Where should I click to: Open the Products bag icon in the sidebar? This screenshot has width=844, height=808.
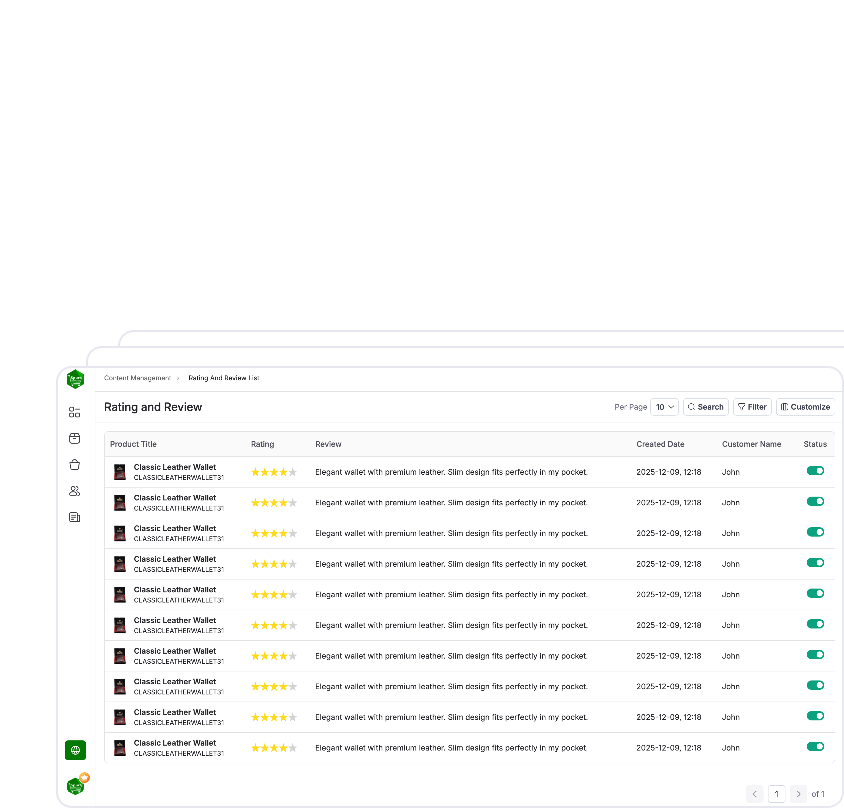(x=74, y=464)
